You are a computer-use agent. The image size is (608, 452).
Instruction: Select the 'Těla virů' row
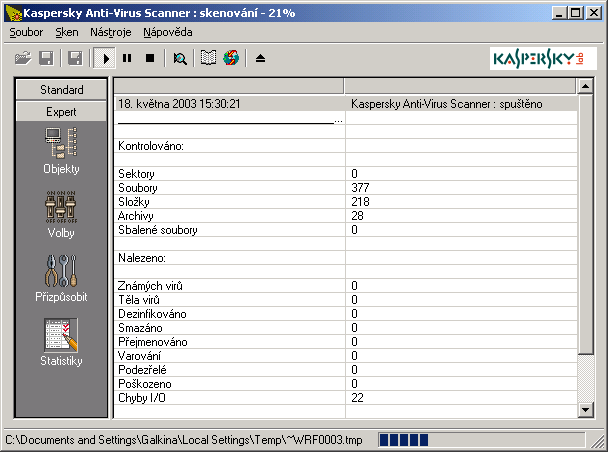pyautogui.click(x=345, y=300)
